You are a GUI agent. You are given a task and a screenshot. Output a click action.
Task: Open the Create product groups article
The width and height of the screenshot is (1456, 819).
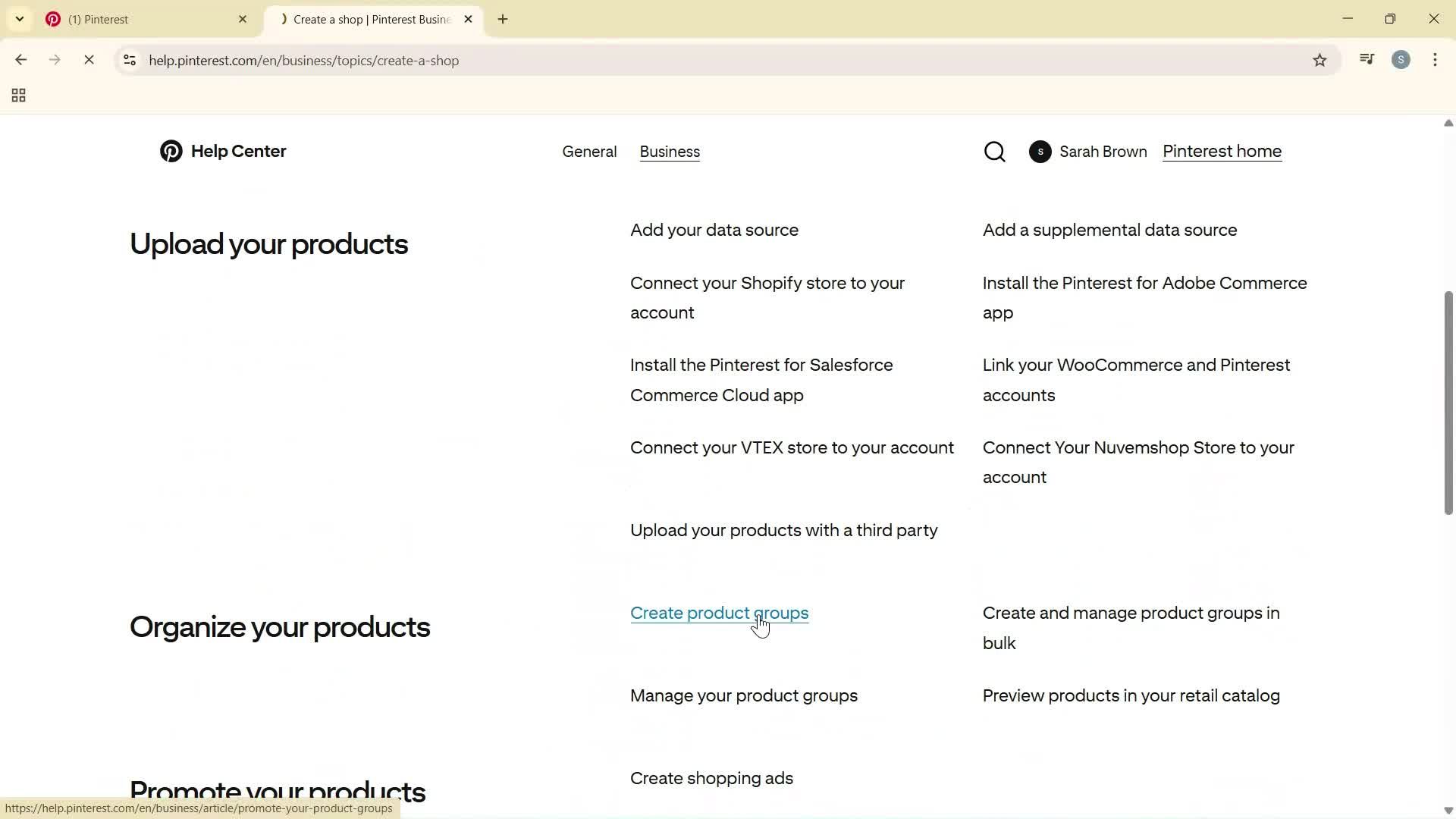click(x=719, y=613)
